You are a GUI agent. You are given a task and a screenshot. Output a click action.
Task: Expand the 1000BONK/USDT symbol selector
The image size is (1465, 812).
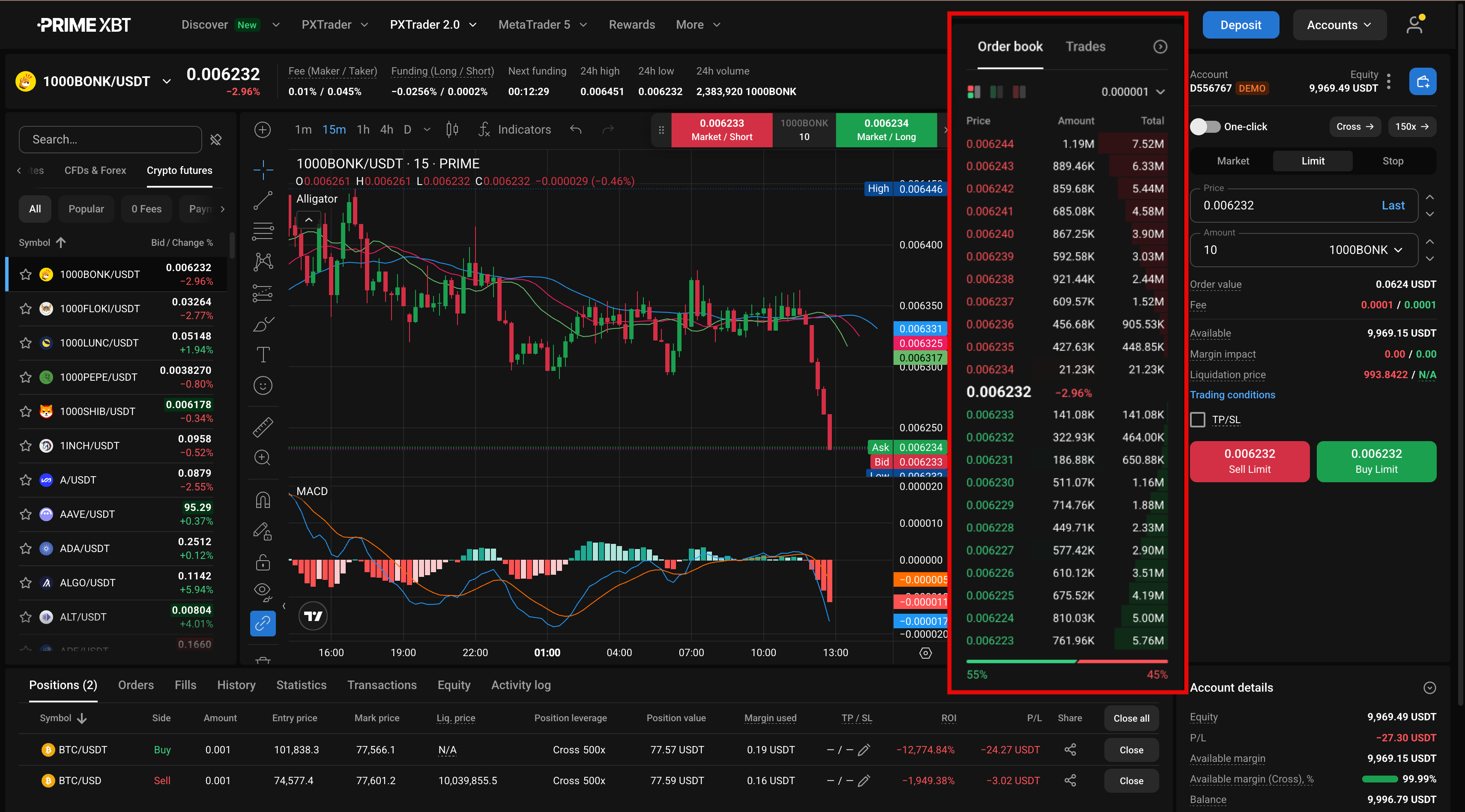pyautogui.click(x=167, y=81)
